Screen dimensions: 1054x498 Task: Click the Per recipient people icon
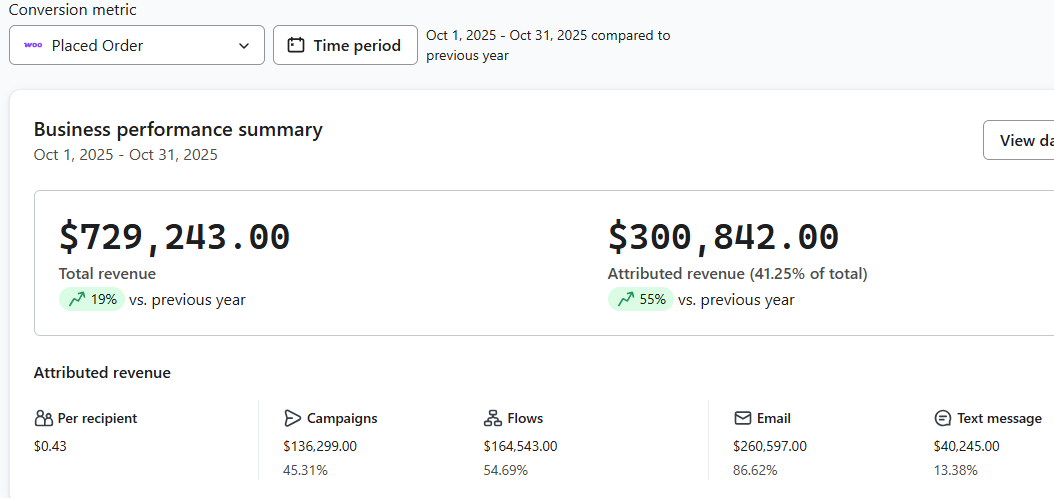point(43,418)
